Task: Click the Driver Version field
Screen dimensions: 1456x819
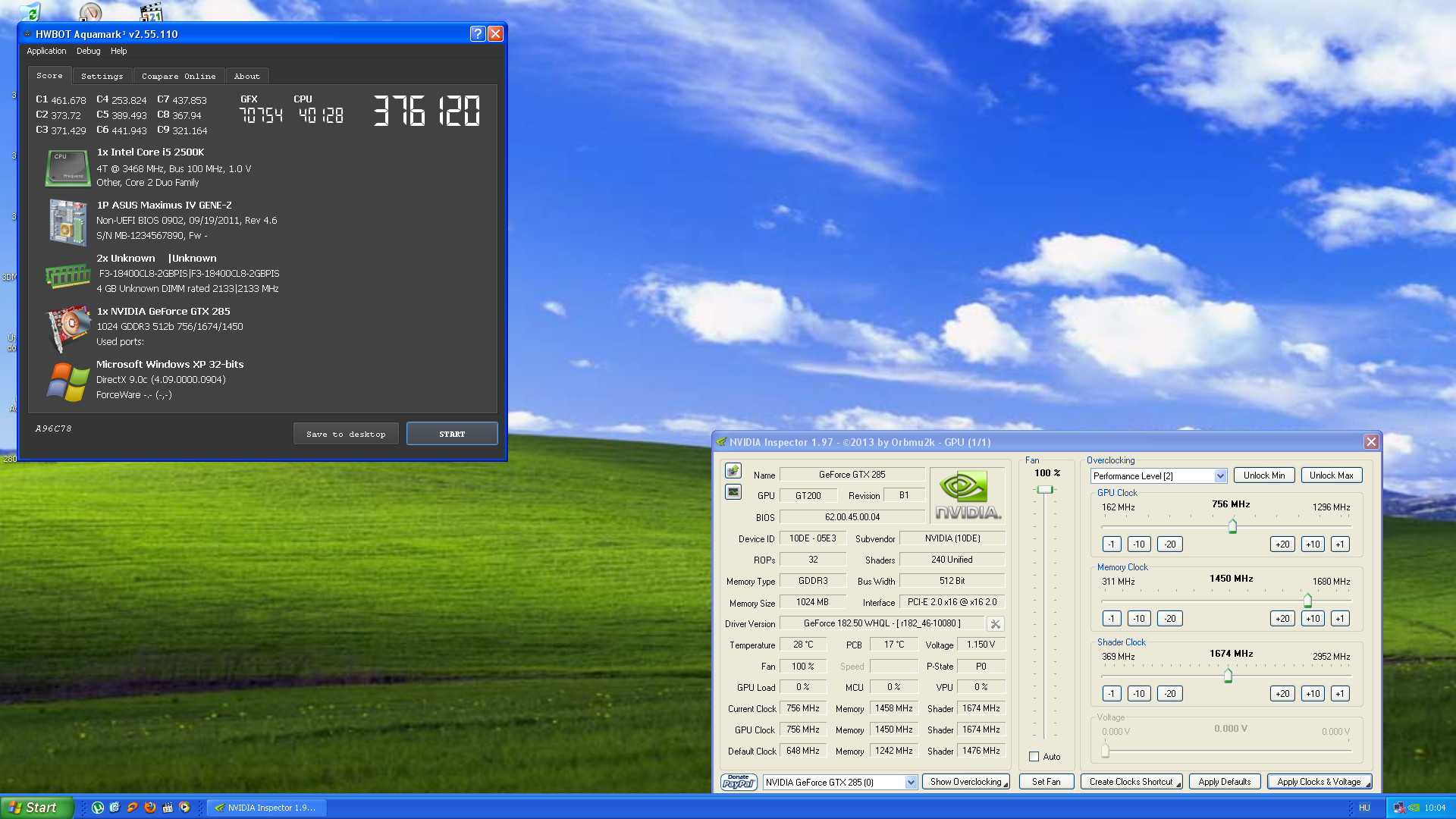Action: tap(882, 623)
